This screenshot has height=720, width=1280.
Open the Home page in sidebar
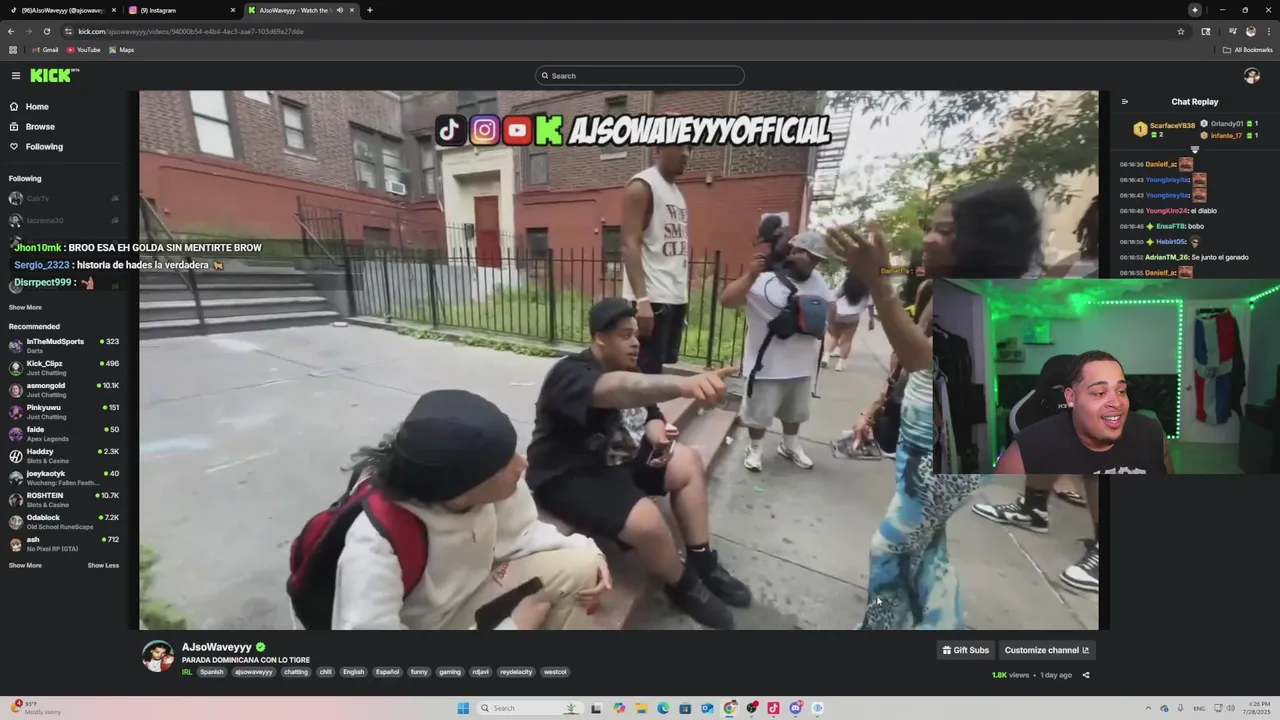[x=37, y=107]
